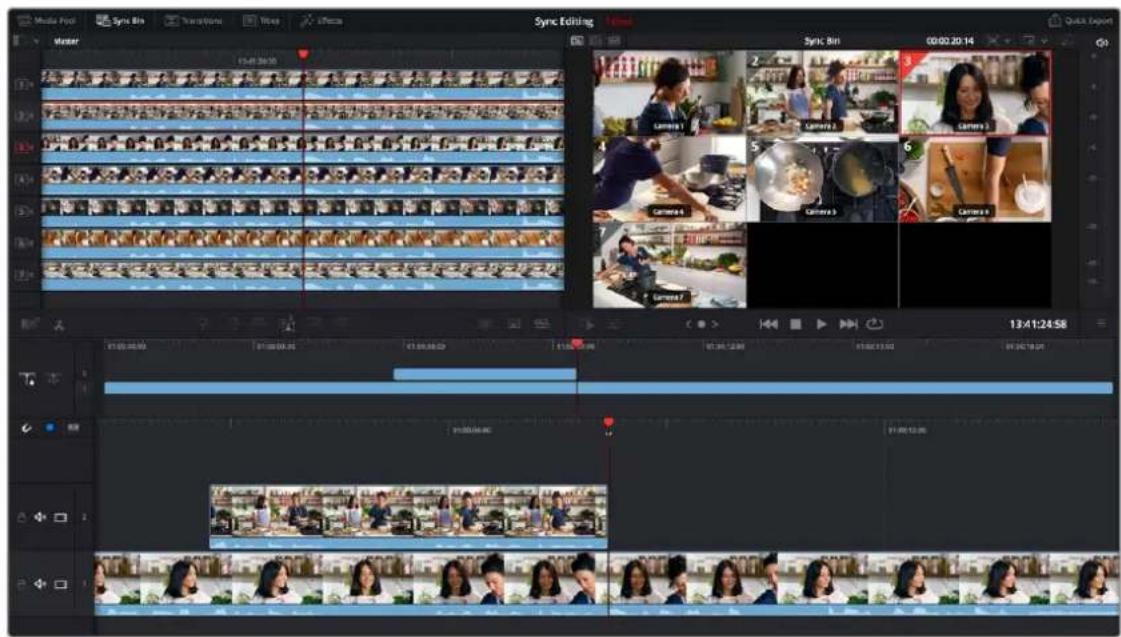
Task: Click the red highlighted camera 3 track icon
Action: pyautogui.click(x=24, y=147)
